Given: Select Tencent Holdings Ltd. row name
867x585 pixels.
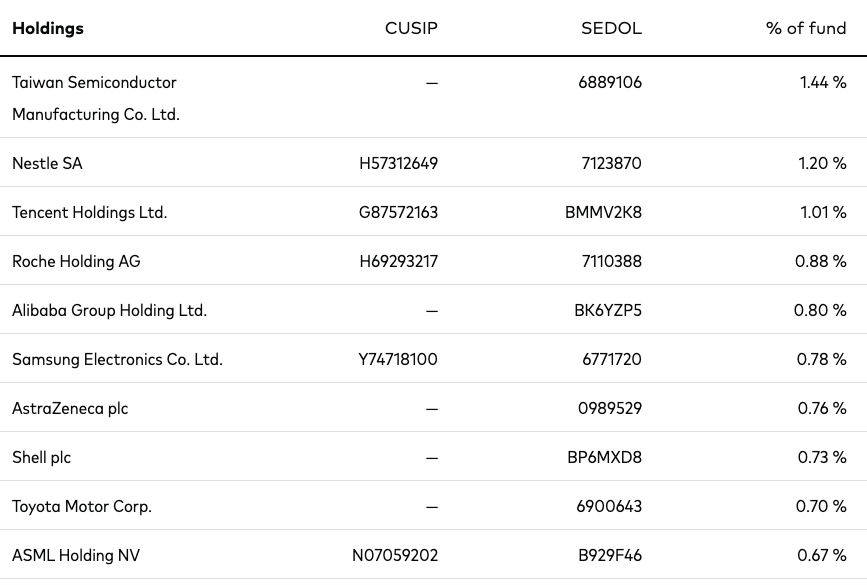Looking at the screenshot, I should pos(90,212).
